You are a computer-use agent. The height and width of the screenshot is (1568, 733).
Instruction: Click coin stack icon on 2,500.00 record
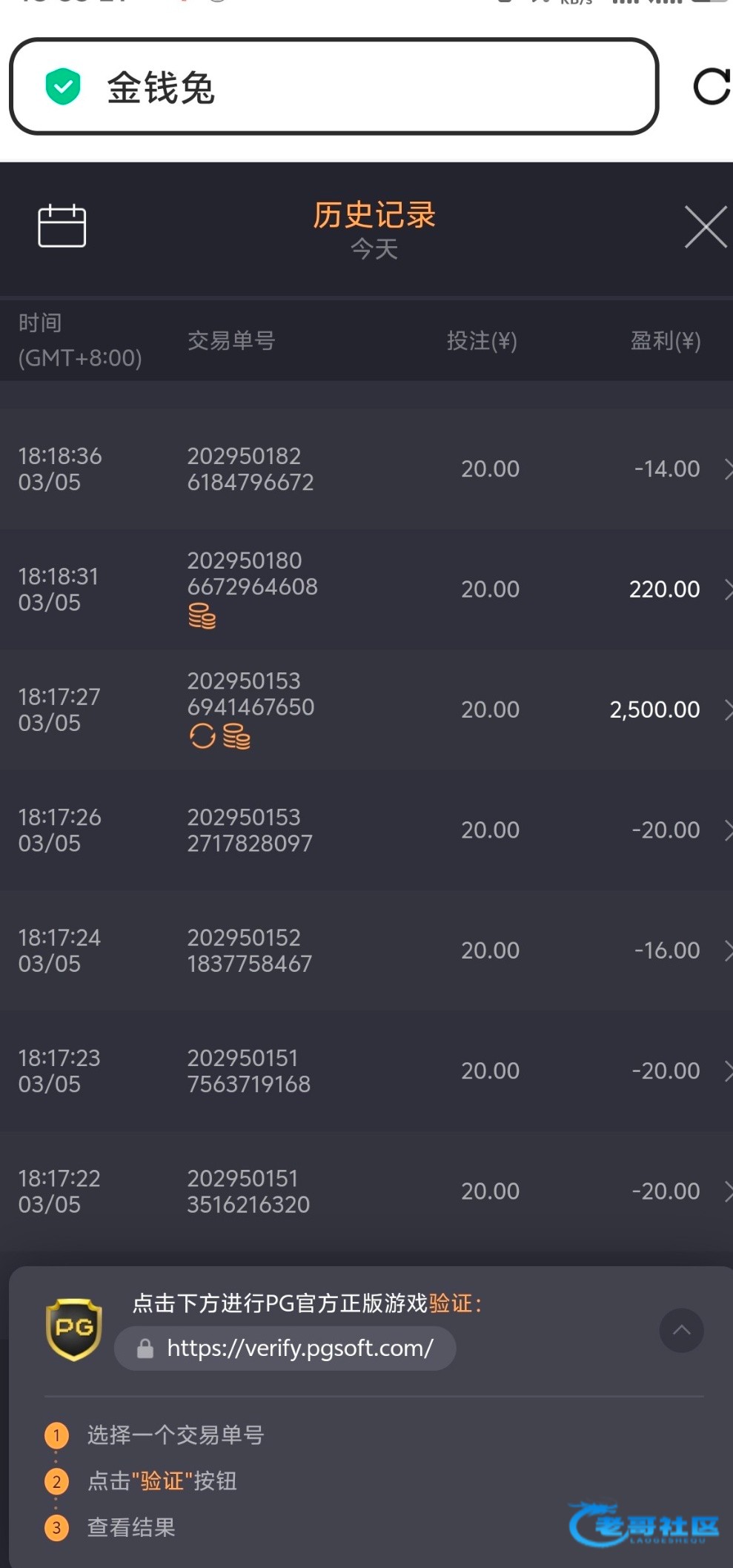(236, 736)
